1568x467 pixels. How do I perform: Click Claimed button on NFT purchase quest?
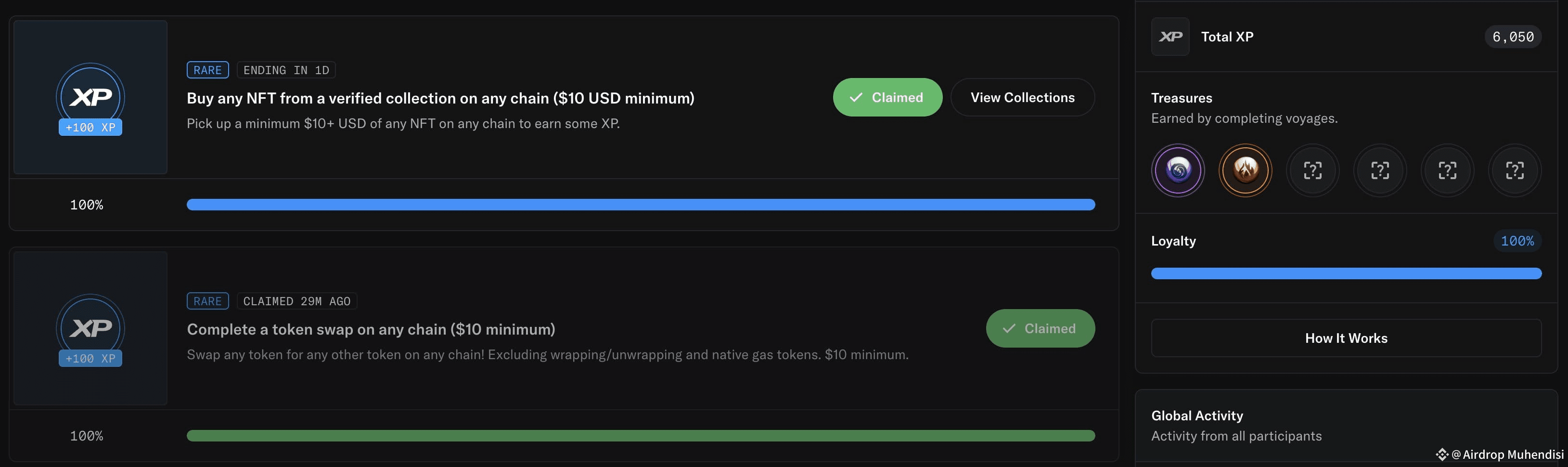coord(887,97)
